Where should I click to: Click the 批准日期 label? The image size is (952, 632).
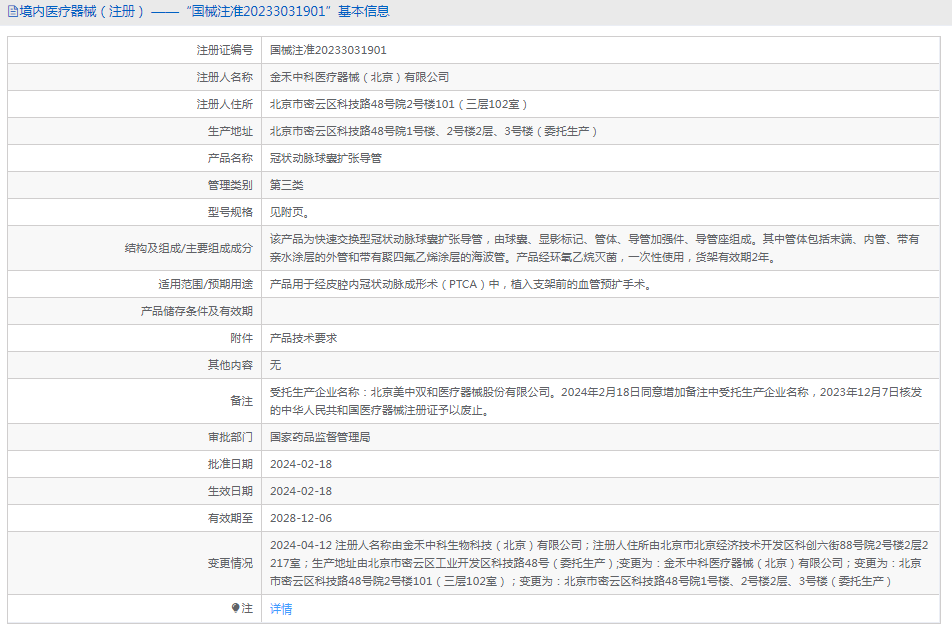coord(230,464)
